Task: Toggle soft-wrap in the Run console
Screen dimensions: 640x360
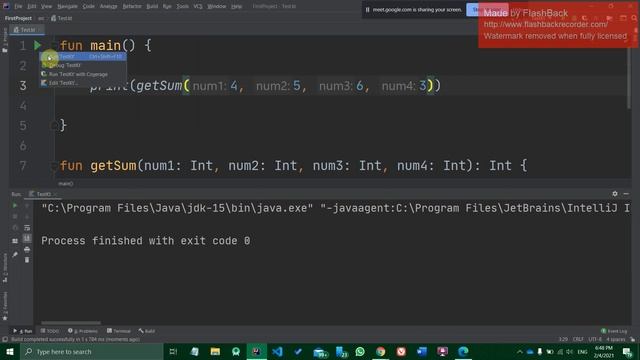Action: click(x=27, y=228)
